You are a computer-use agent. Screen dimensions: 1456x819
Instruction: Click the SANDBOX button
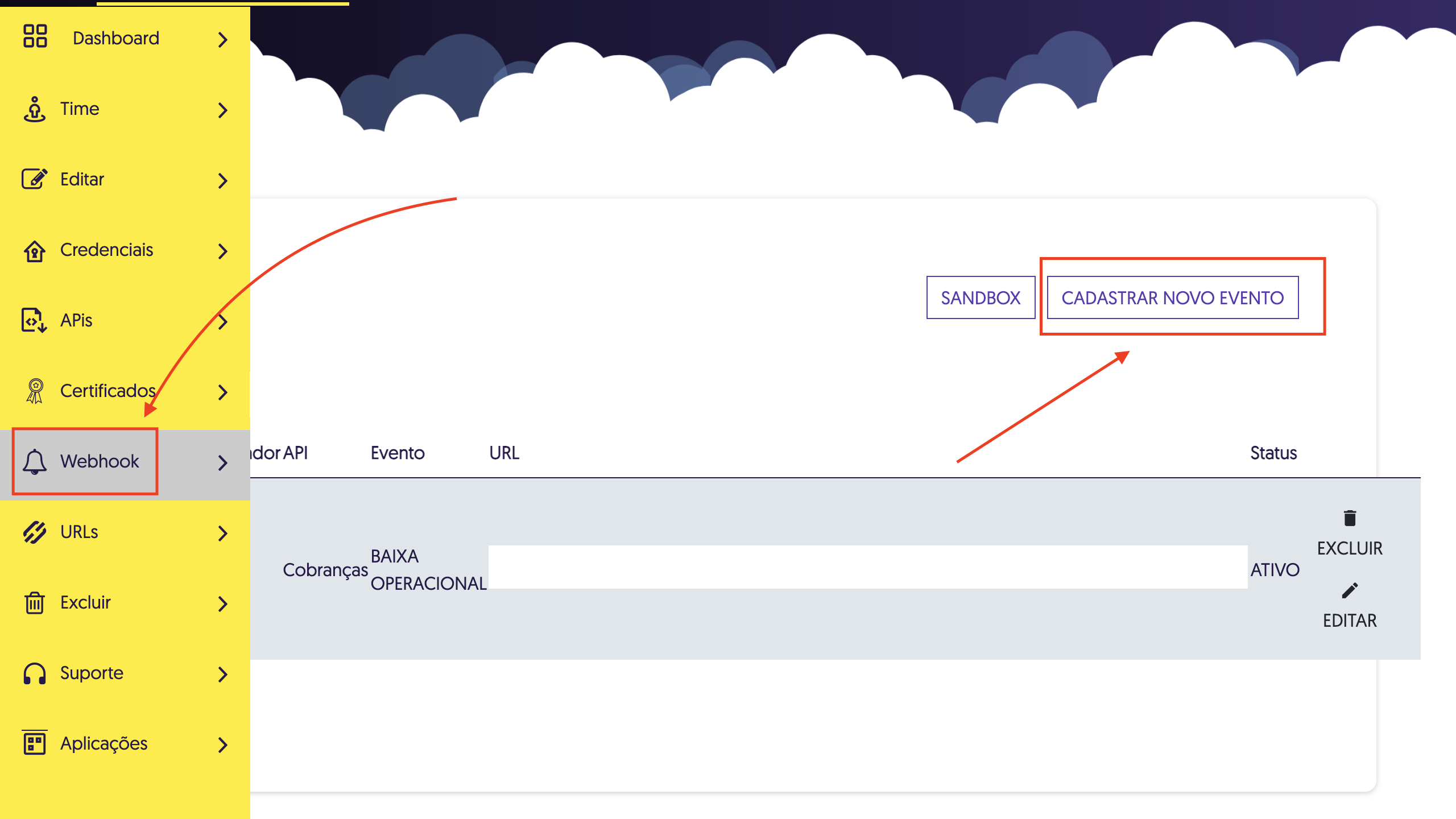pyautogui.click(x=981, y=297)
